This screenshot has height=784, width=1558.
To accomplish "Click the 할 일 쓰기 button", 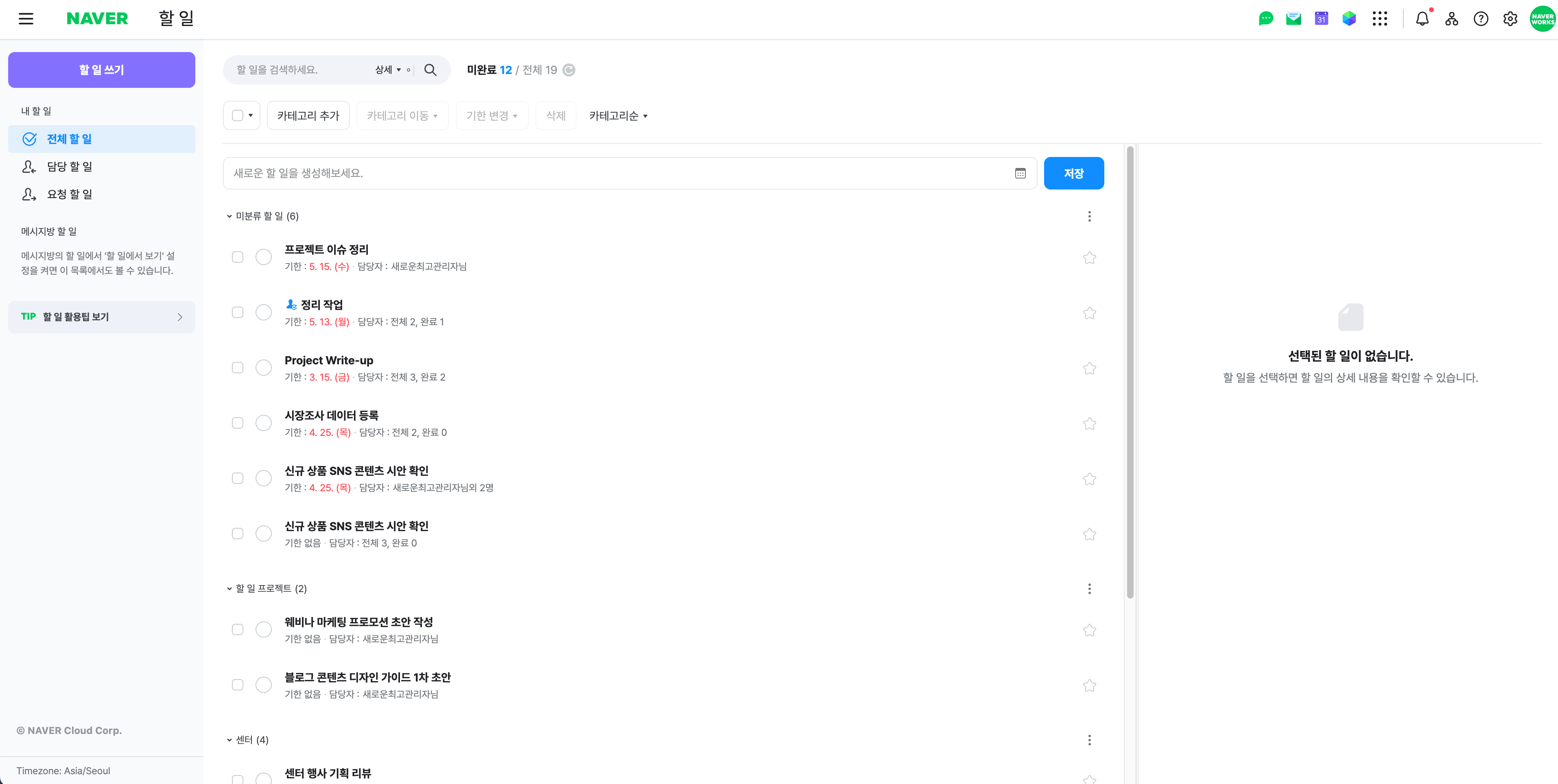I will point(102,70).
